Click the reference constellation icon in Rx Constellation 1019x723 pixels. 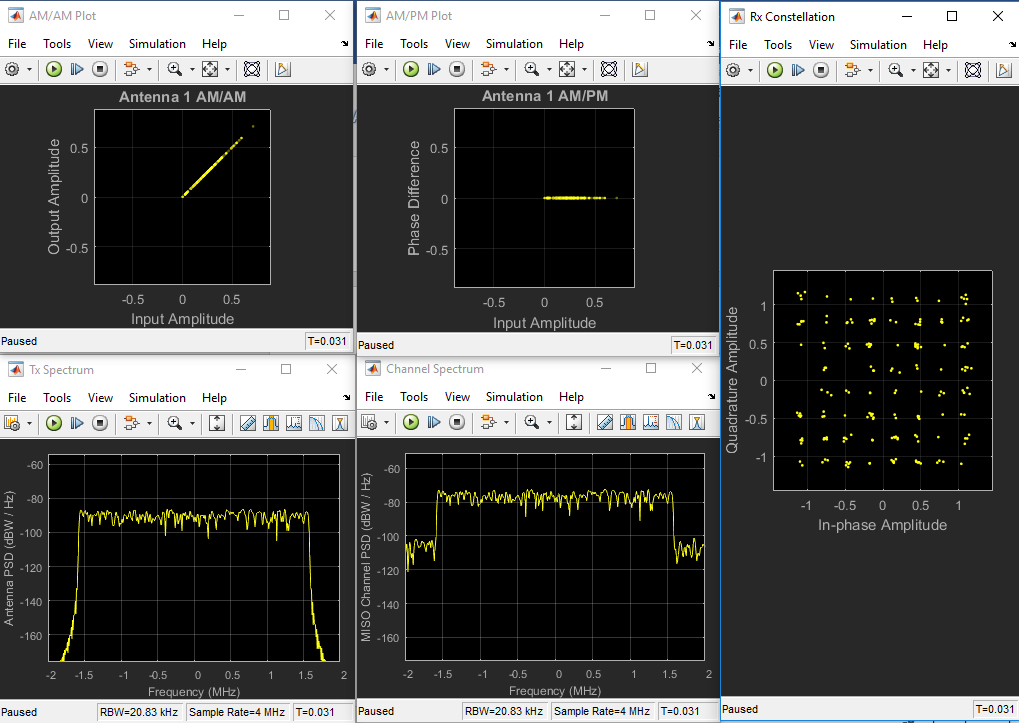[x=971, y=70]
